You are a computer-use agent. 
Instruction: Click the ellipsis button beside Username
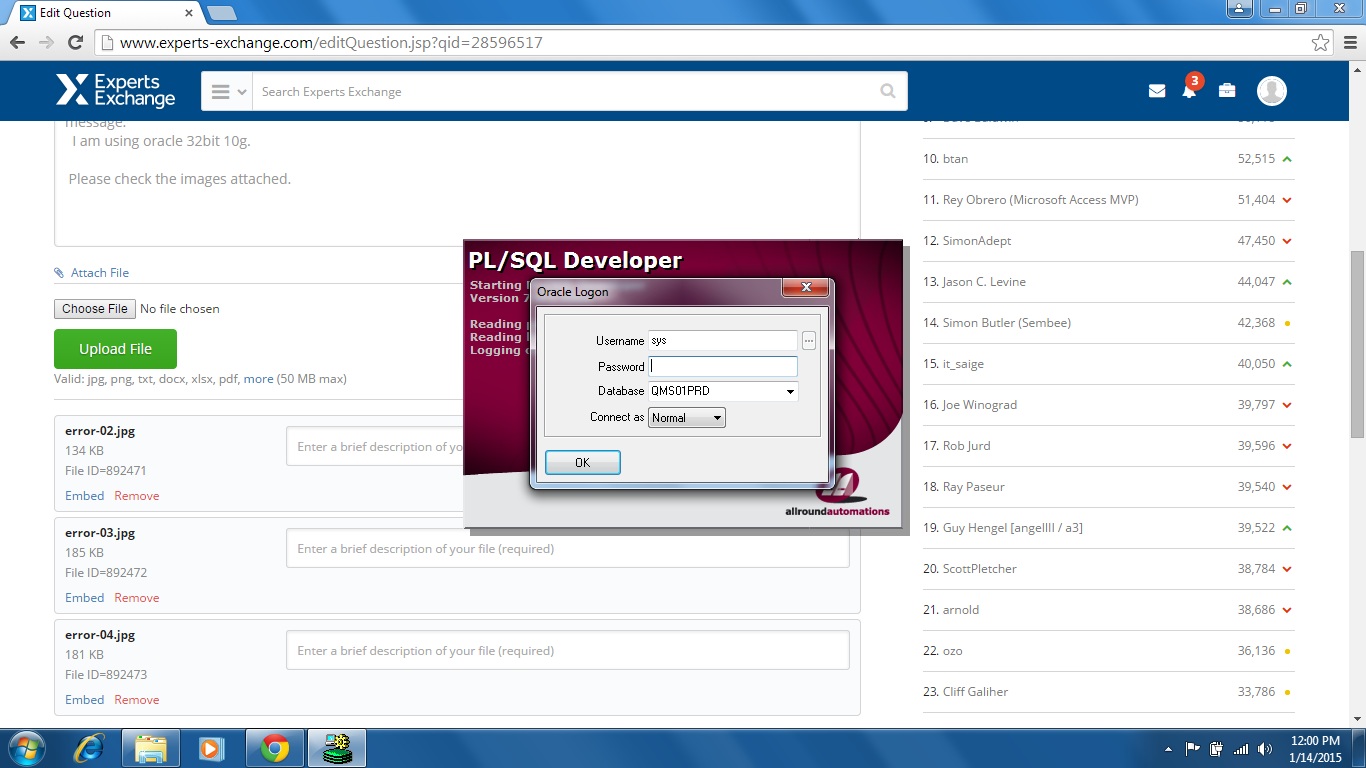click(x=809, y=341)
